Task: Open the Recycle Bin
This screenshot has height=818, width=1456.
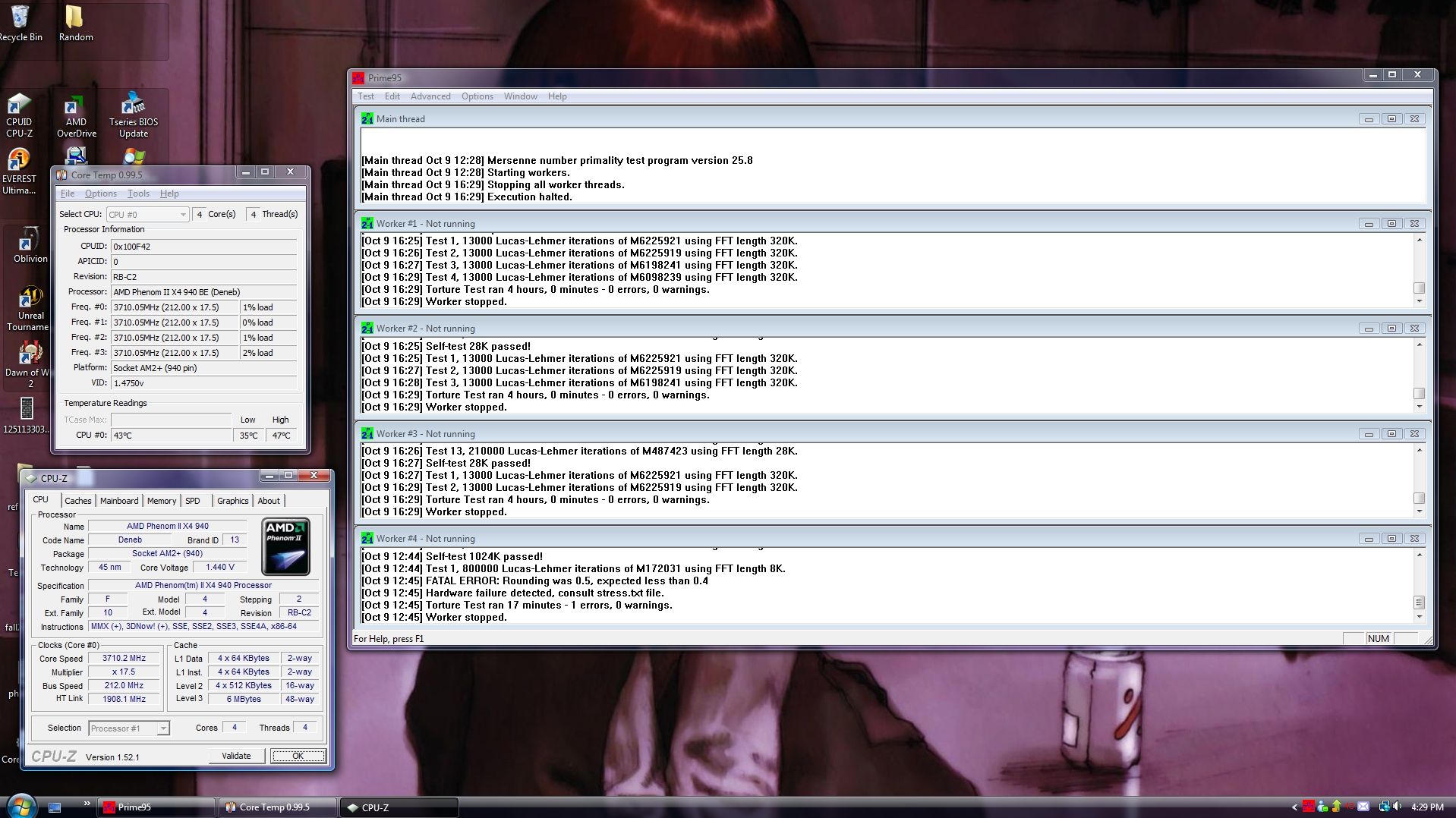Action: point(20,23)
